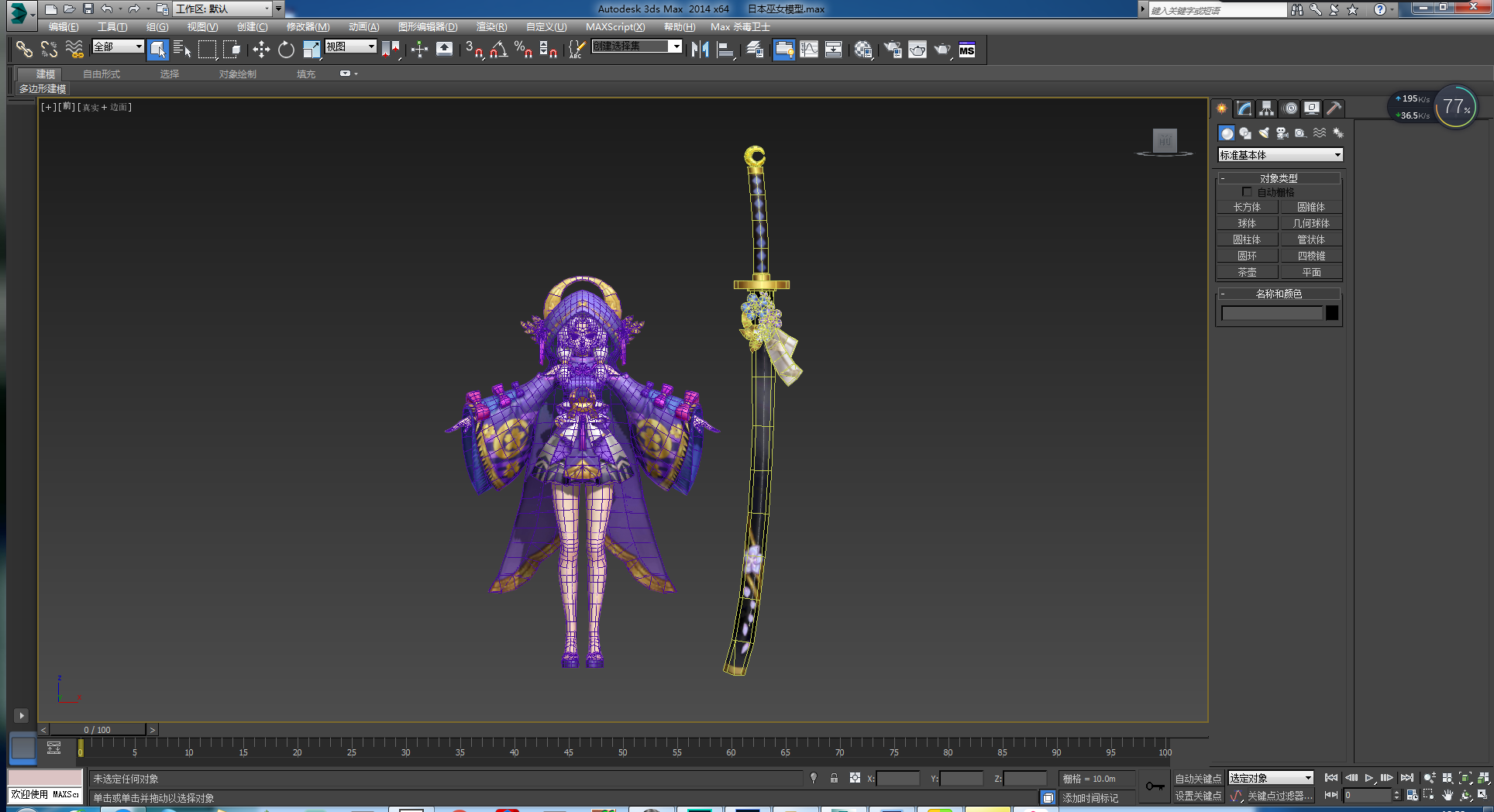The width and height of the screenshot is (1494, 812).
Task: Click the 茶壶 object button
Action: click(1247, 272)
